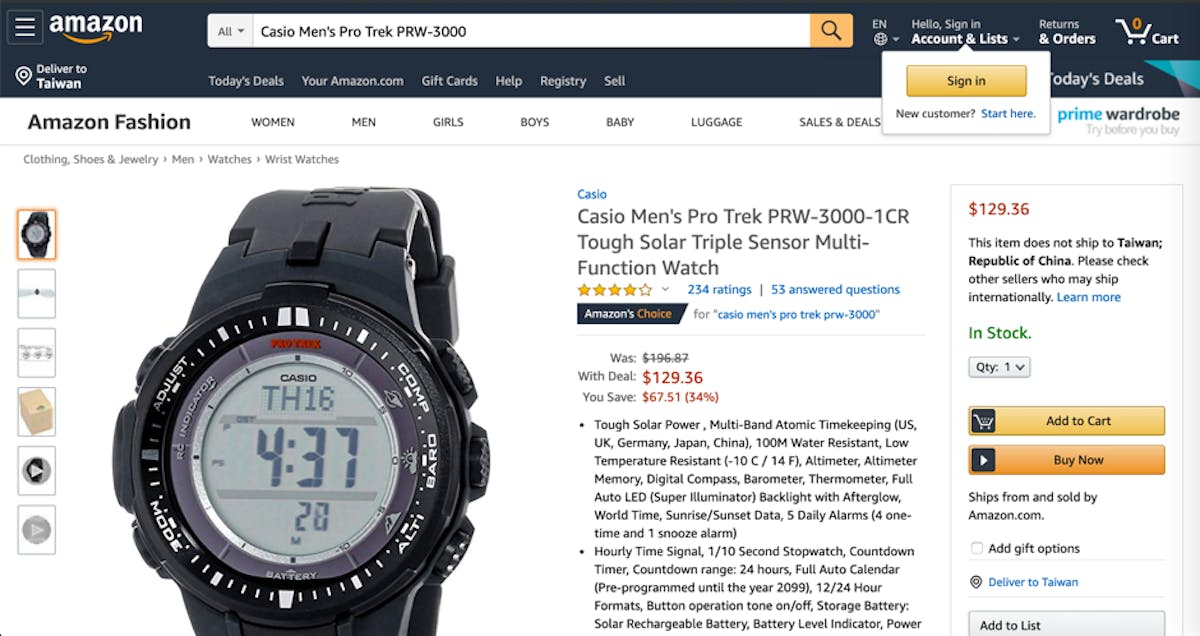
Task: Check the Add gift options box
Action: [x=977, y=548]
